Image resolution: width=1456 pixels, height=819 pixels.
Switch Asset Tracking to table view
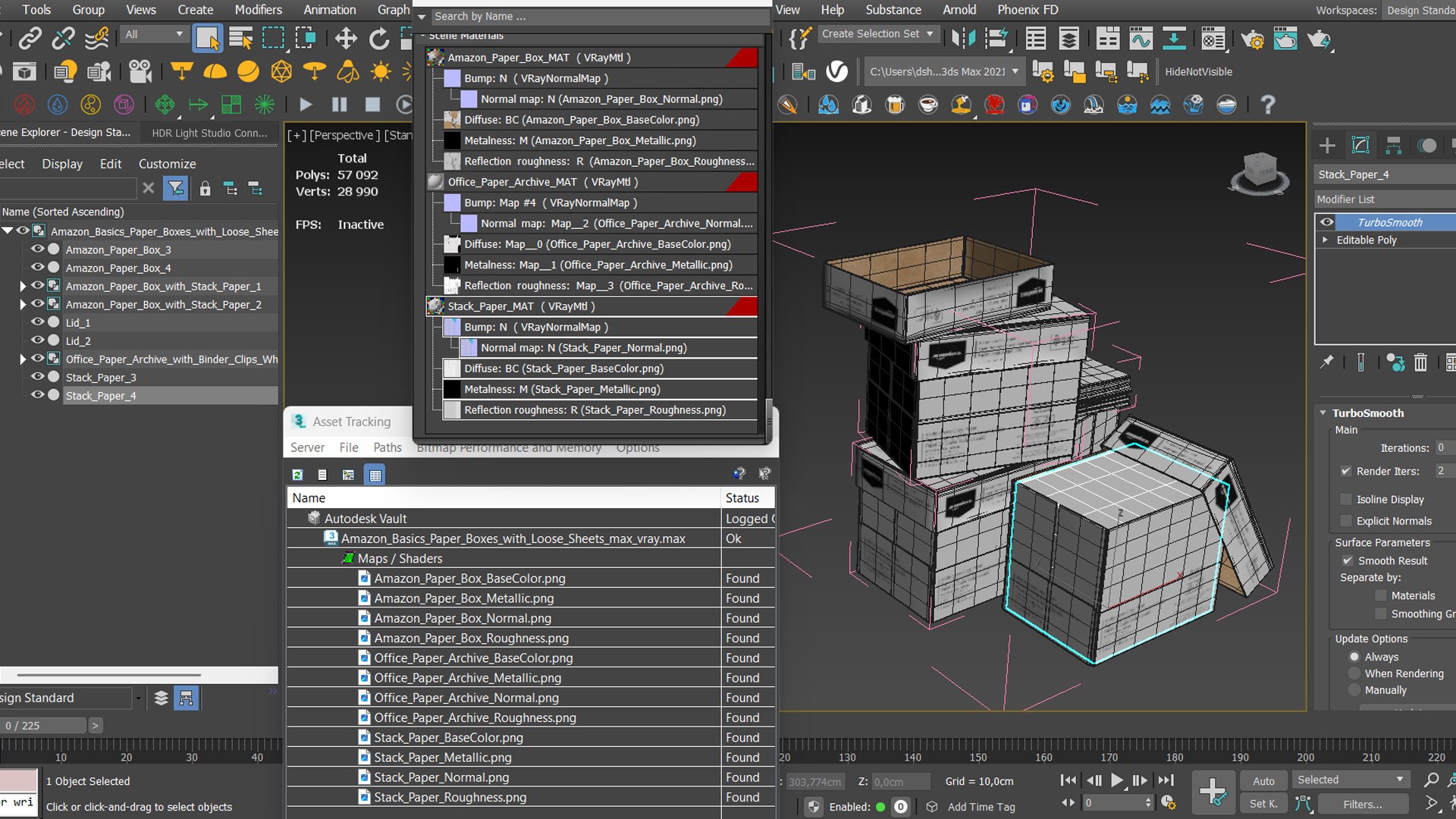click(x=375, y=475)
